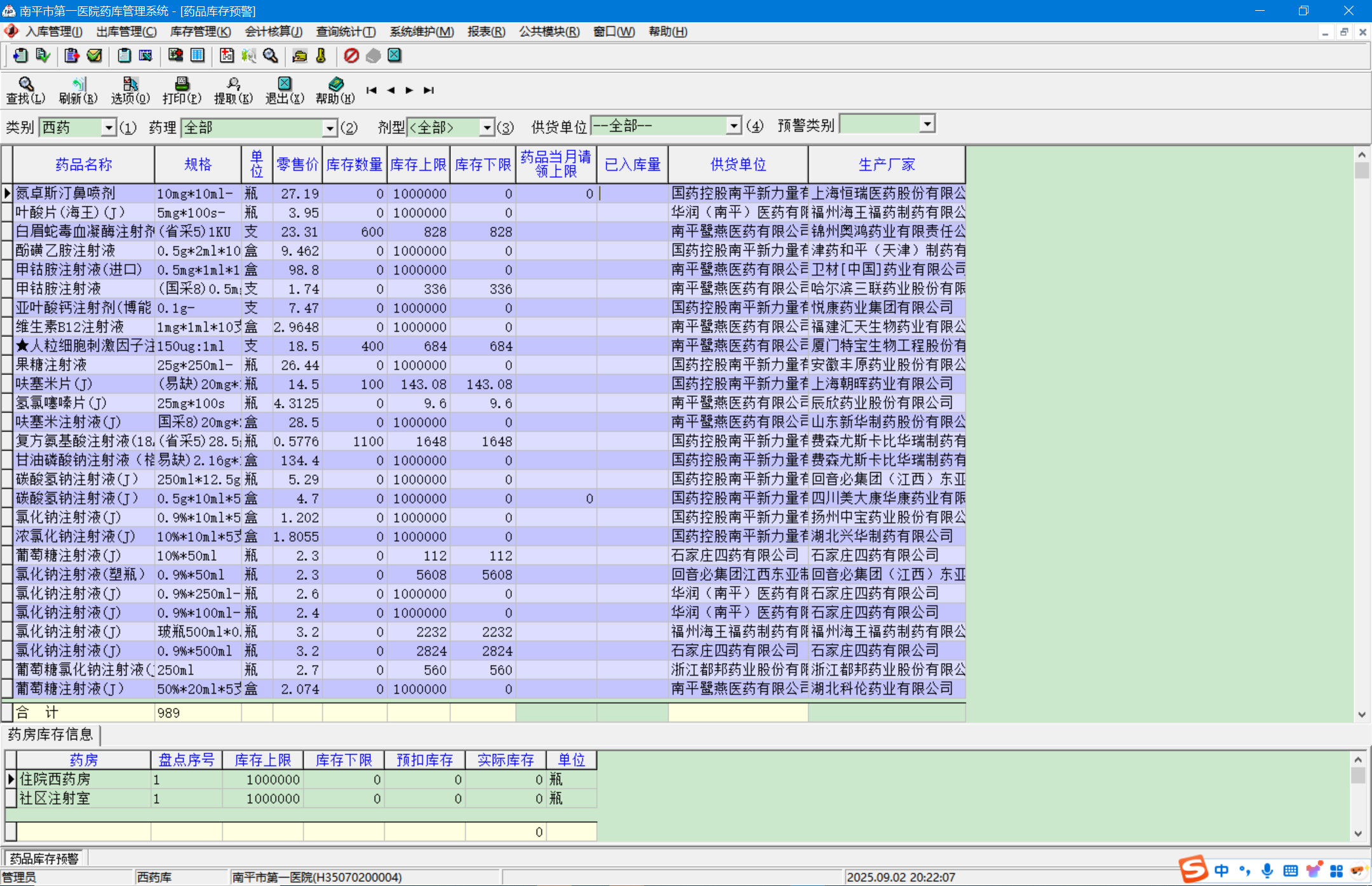Jump to the last record arrow
This screenshot has height=886, width=1372.
click(429, 90)
